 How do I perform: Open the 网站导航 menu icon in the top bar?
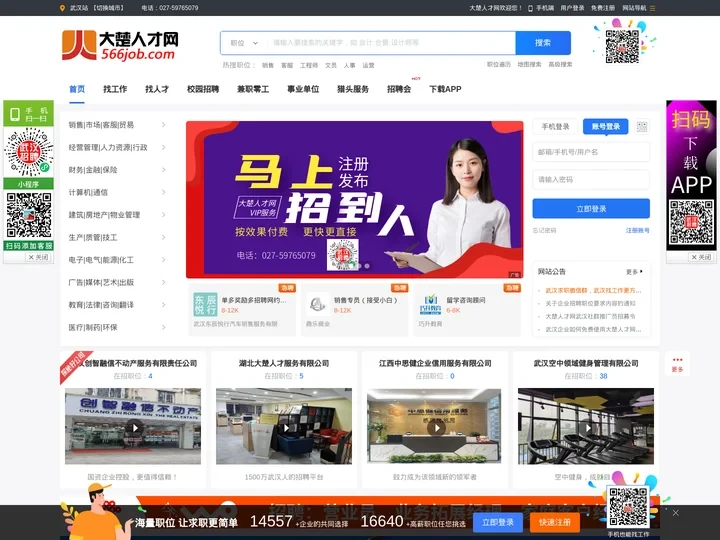[x=652, y=8]
